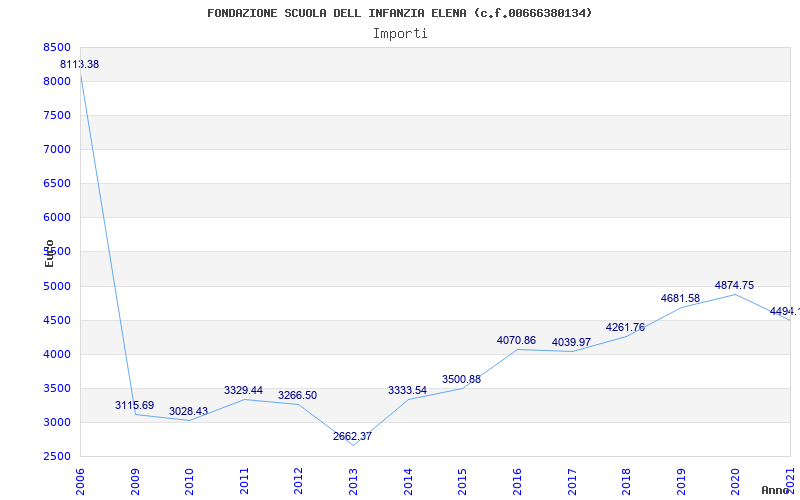Click x-axis year 2009
The image size is (800, 500).
pyautogui.click(x=135, y=482)
